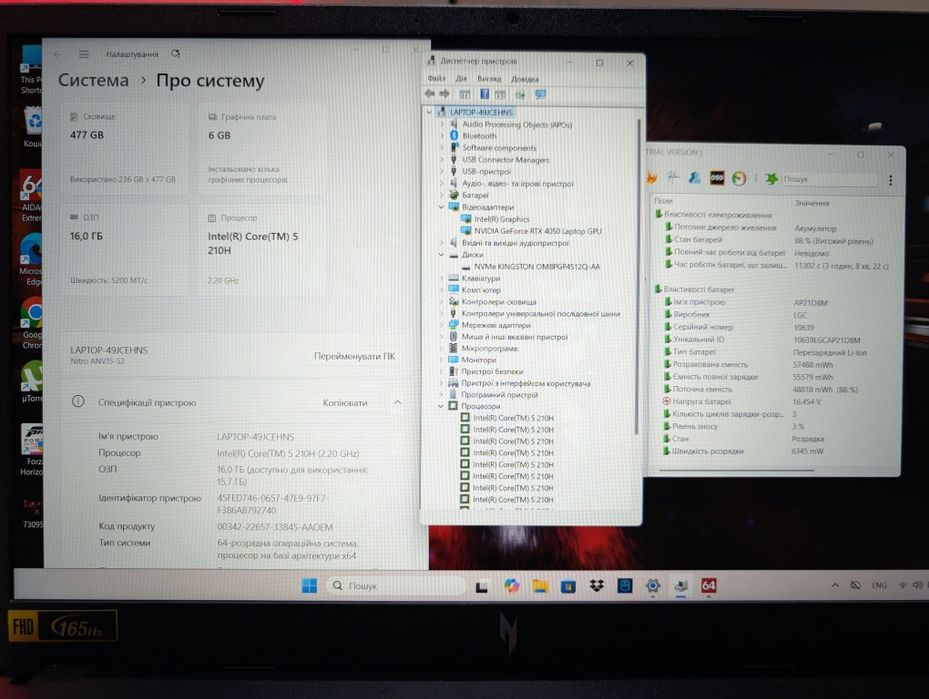Collapse the Специфікації пристрою section chevron
The height and width of the screenshot is (699, 929).
(398, 402)
